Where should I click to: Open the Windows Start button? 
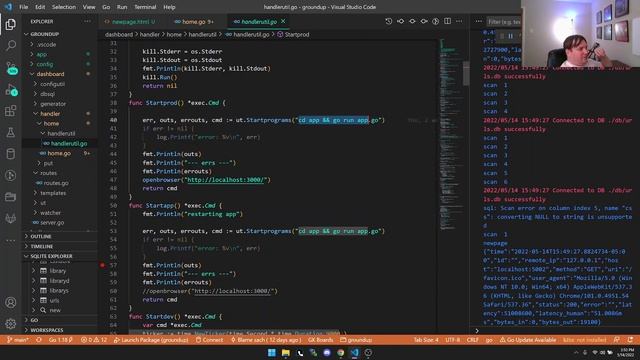[x=271, y=353]
